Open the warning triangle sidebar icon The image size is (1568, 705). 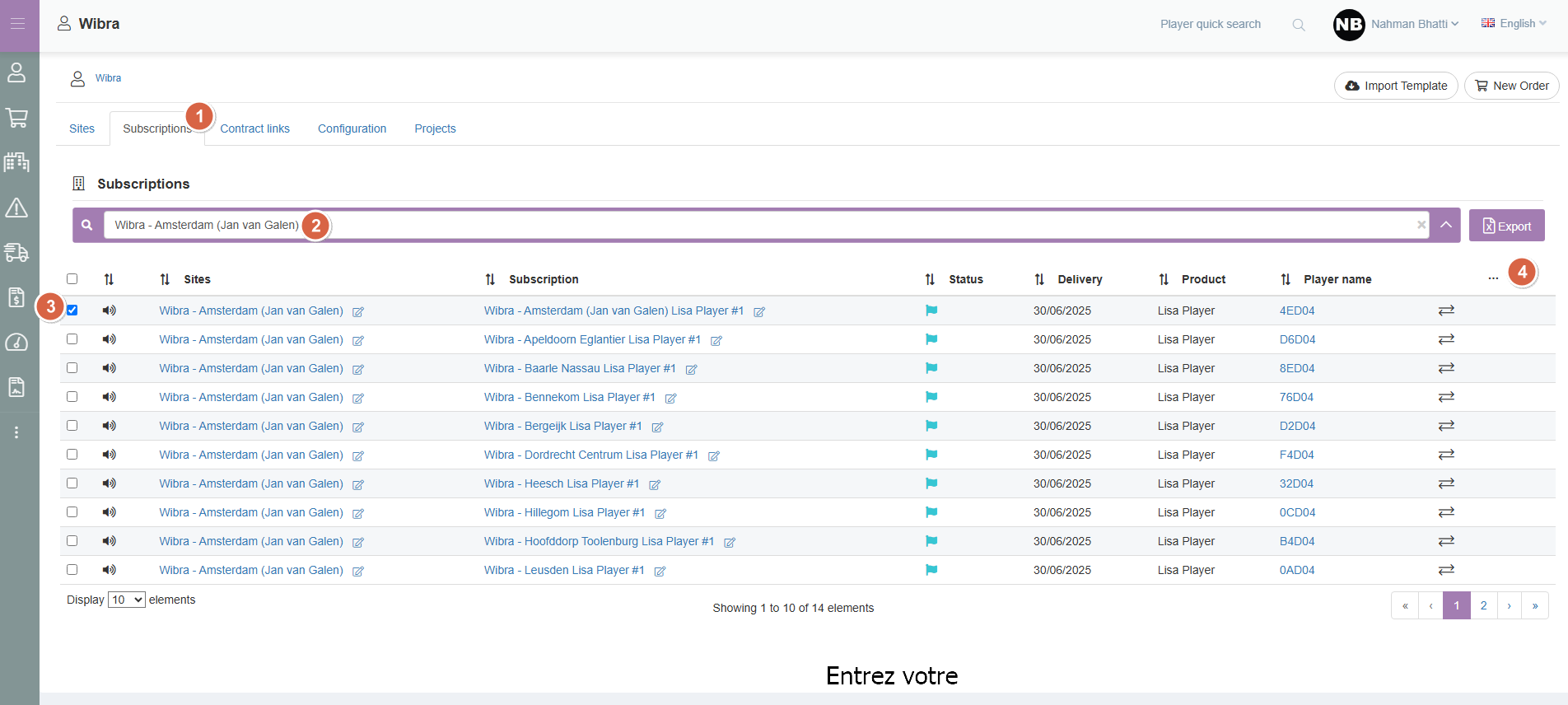coord(16,208)
